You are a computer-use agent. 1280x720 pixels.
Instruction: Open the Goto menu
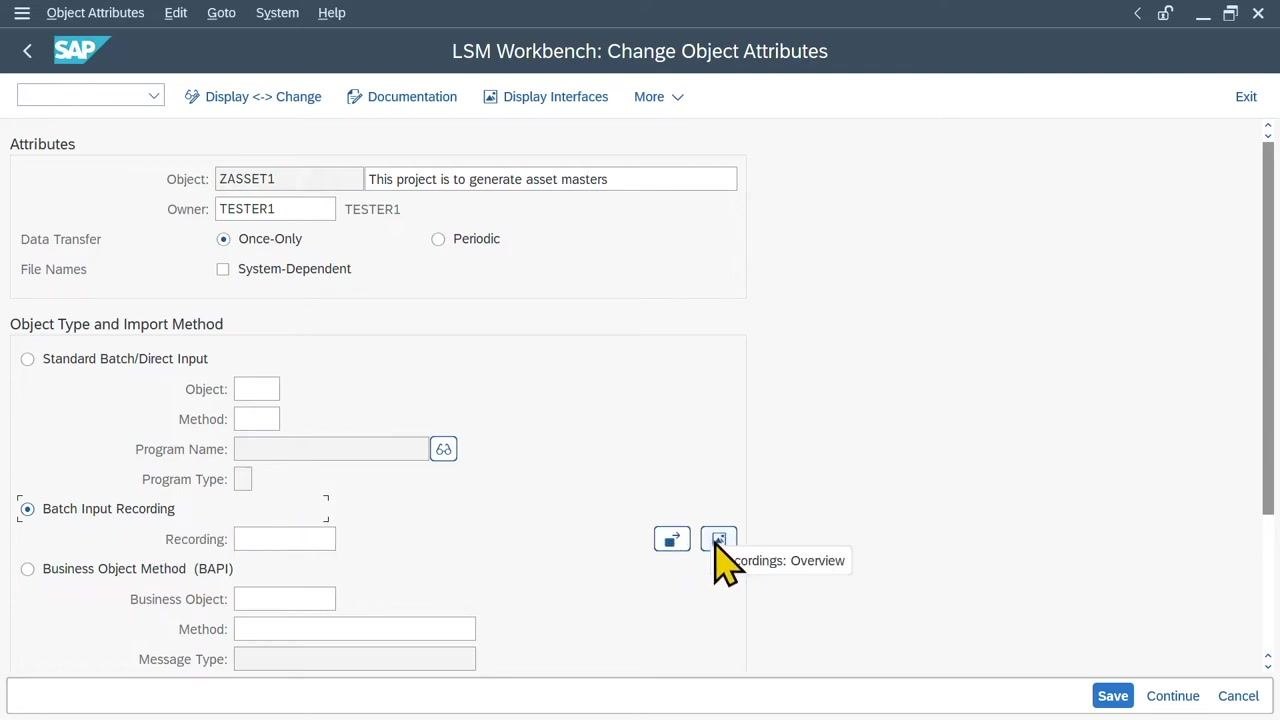pos(221,13)
